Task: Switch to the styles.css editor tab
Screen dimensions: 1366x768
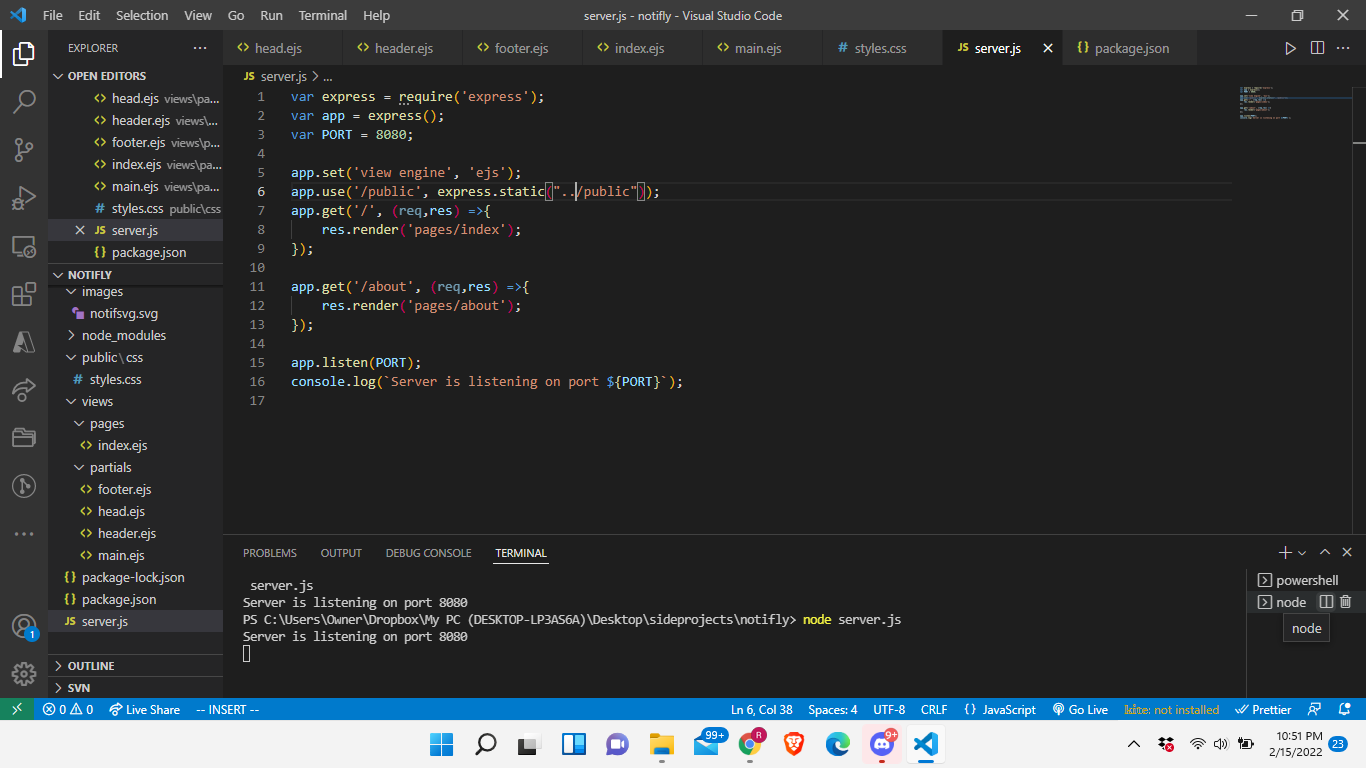Action: pos(881,48)
